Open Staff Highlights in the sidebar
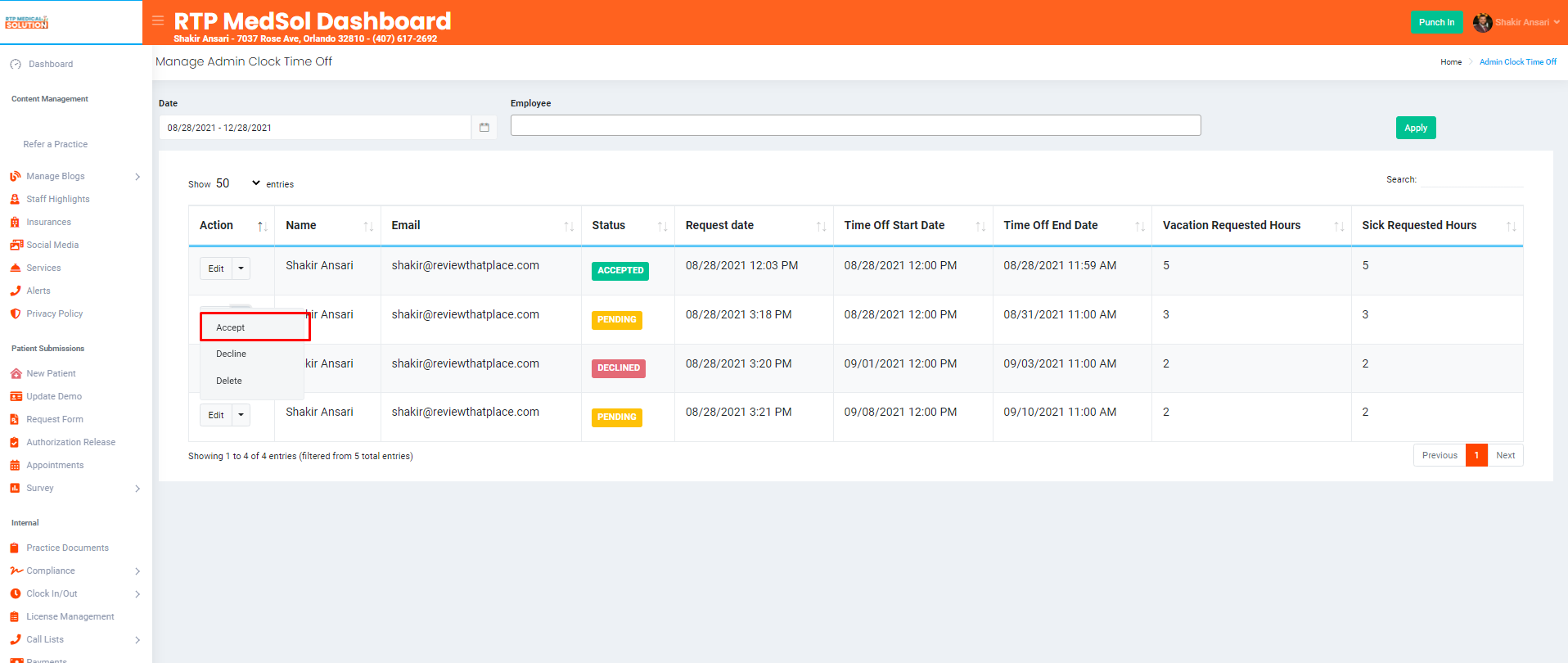This screenshot has width=1568, height=663. (57, 199)
